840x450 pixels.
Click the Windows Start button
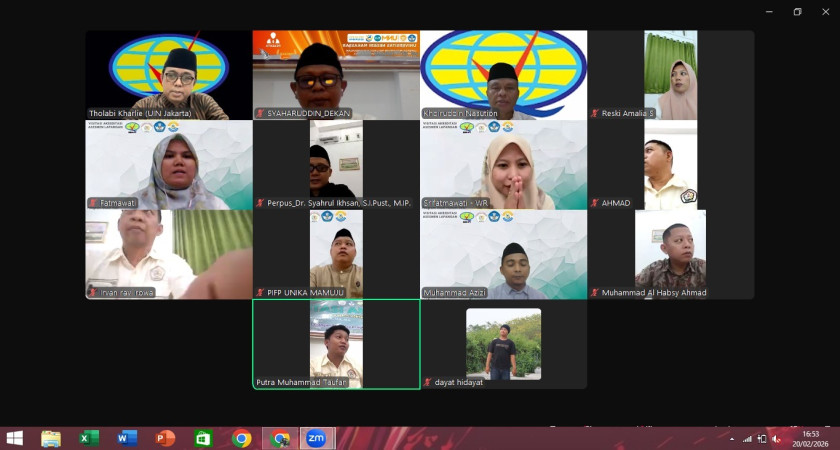tap(15, 439)
